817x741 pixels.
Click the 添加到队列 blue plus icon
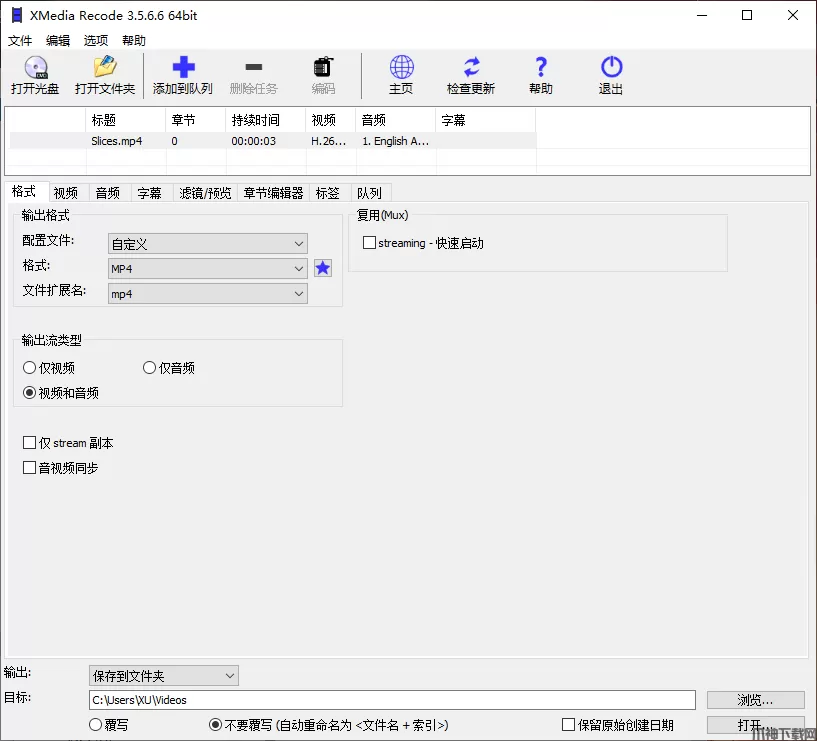(x=183, y=68)
